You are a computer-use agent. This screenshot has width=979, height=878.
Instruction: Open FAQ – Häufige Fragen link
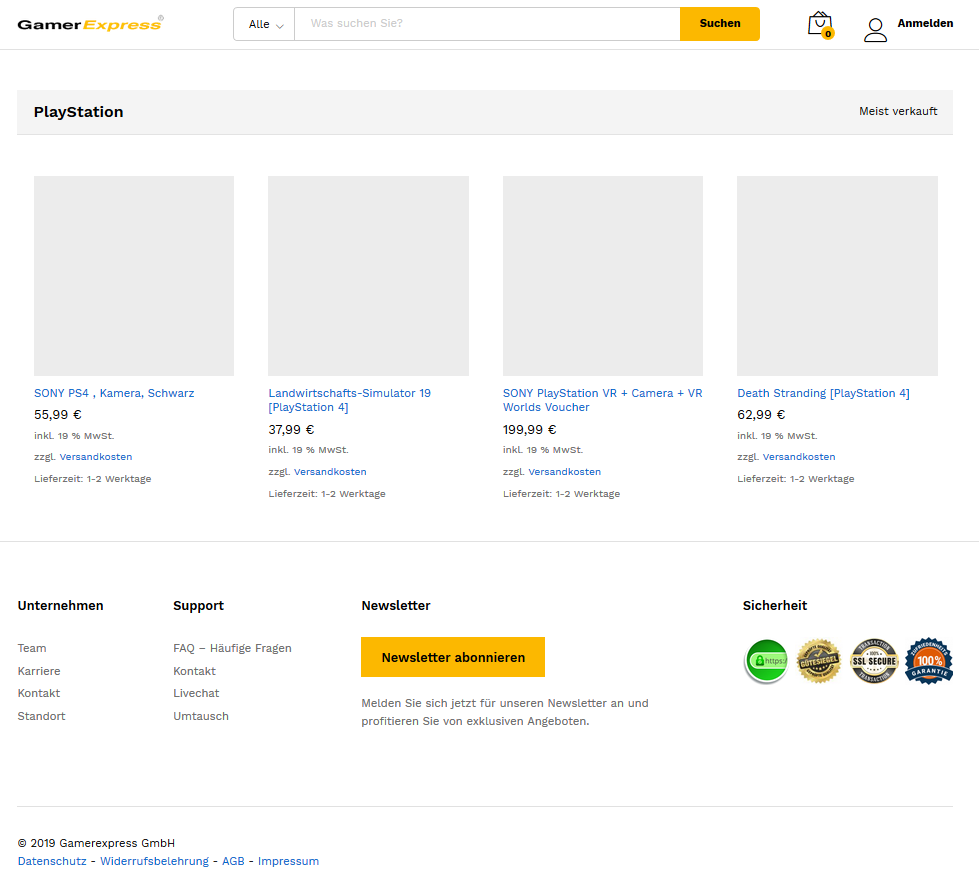232,648
